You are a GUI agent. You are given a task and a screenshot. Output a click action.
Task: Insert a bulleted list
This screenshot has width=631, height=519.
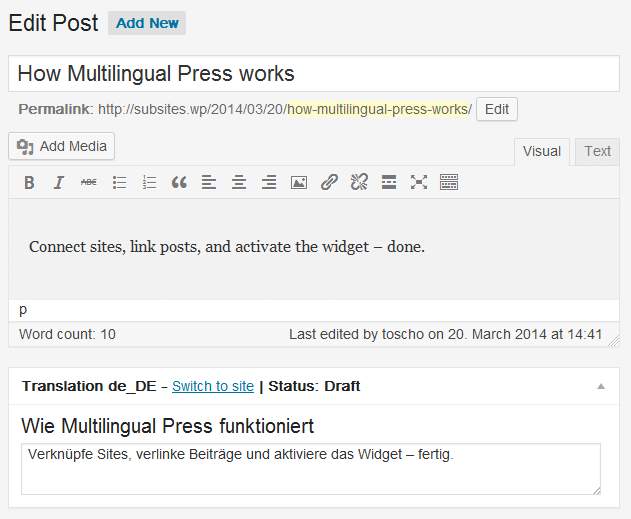119,182
